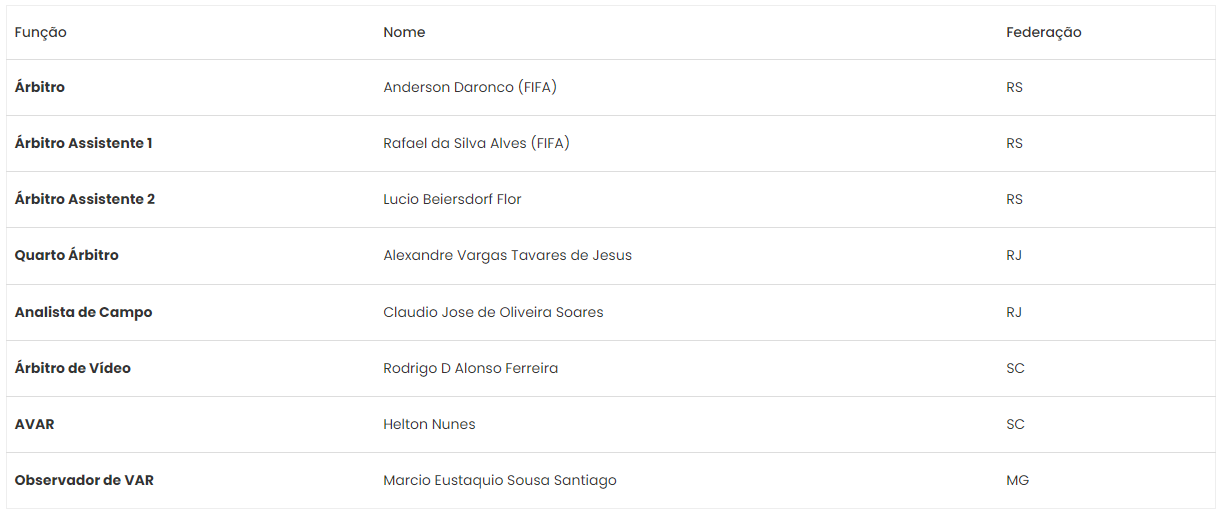The width and height of the screenshot is (1222, 520).
Task: Select the Observador de VAR label
Action: (84, 480)
